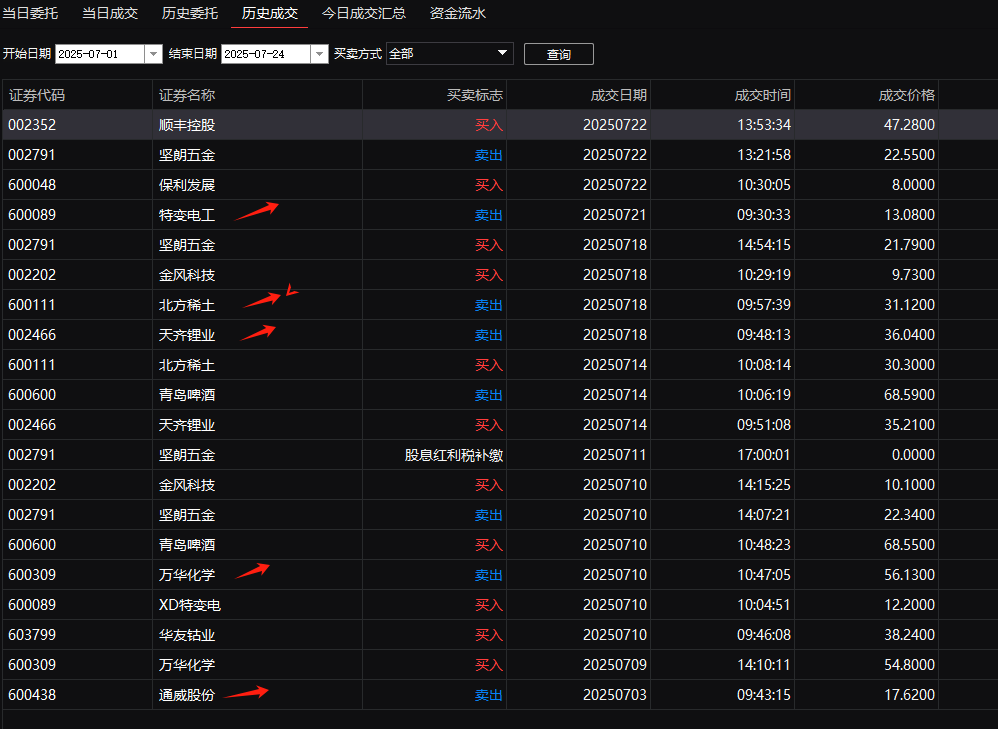Click the 特变电工 stock name

pos(186,215)
